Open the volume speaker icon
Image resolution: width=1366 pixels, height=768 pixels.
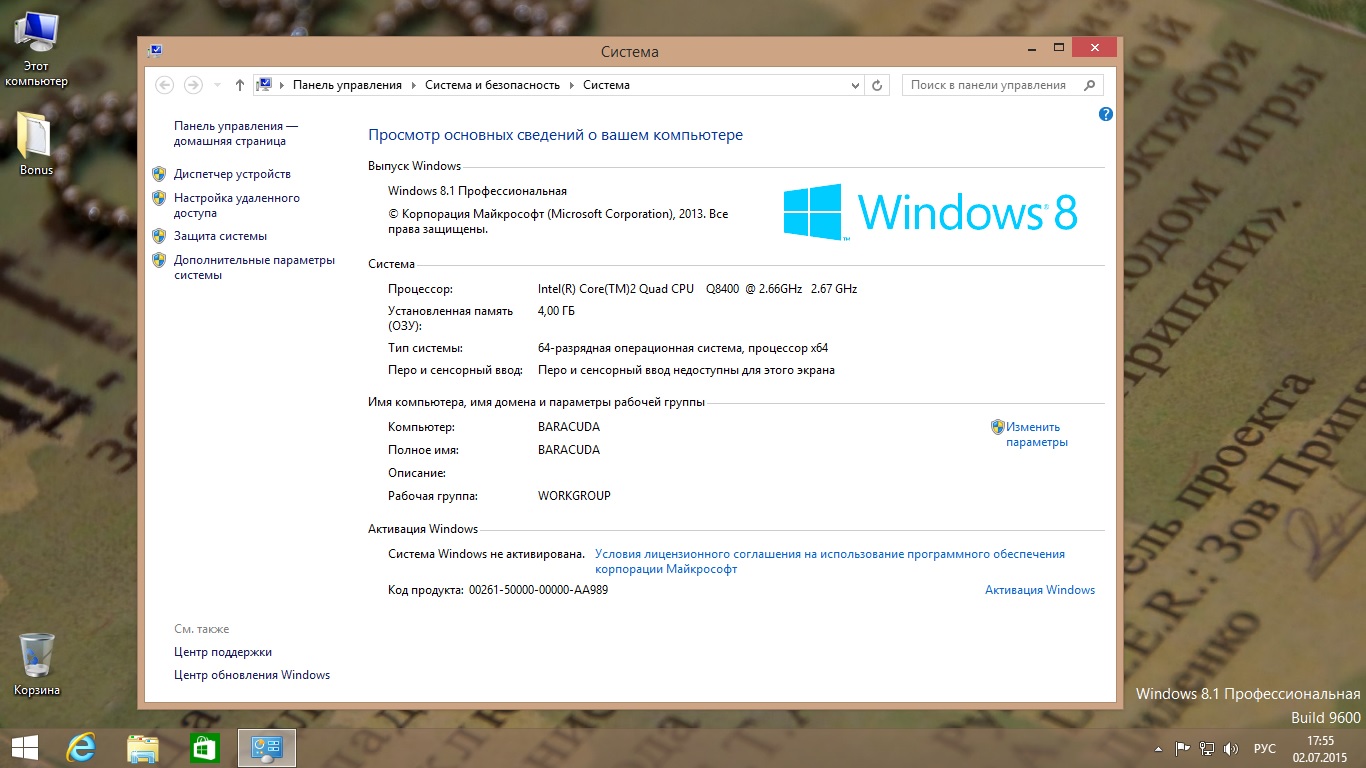pyautogui.click(x=1231, y=748)
